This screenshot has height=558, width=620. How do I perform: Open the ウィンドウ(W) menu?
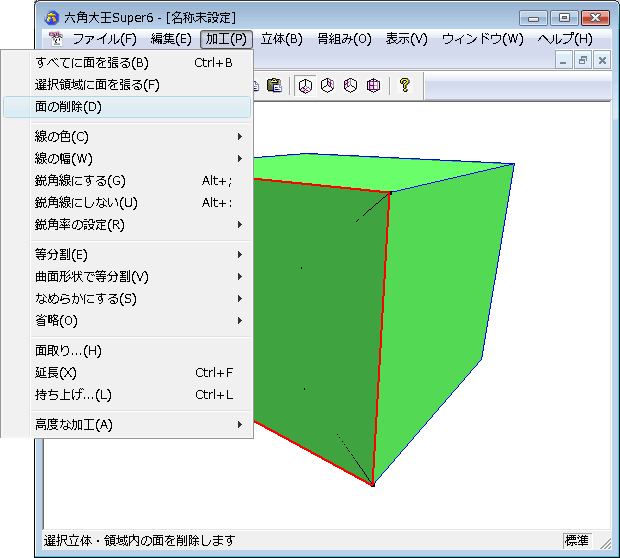click(x=482, y=39)
